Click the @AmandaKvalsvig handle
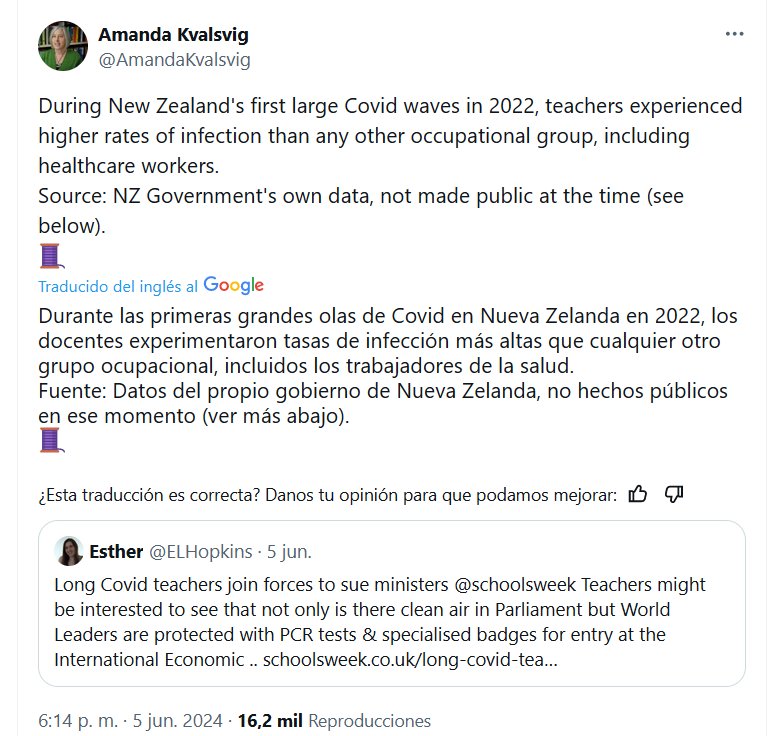 tap(174, 59)
